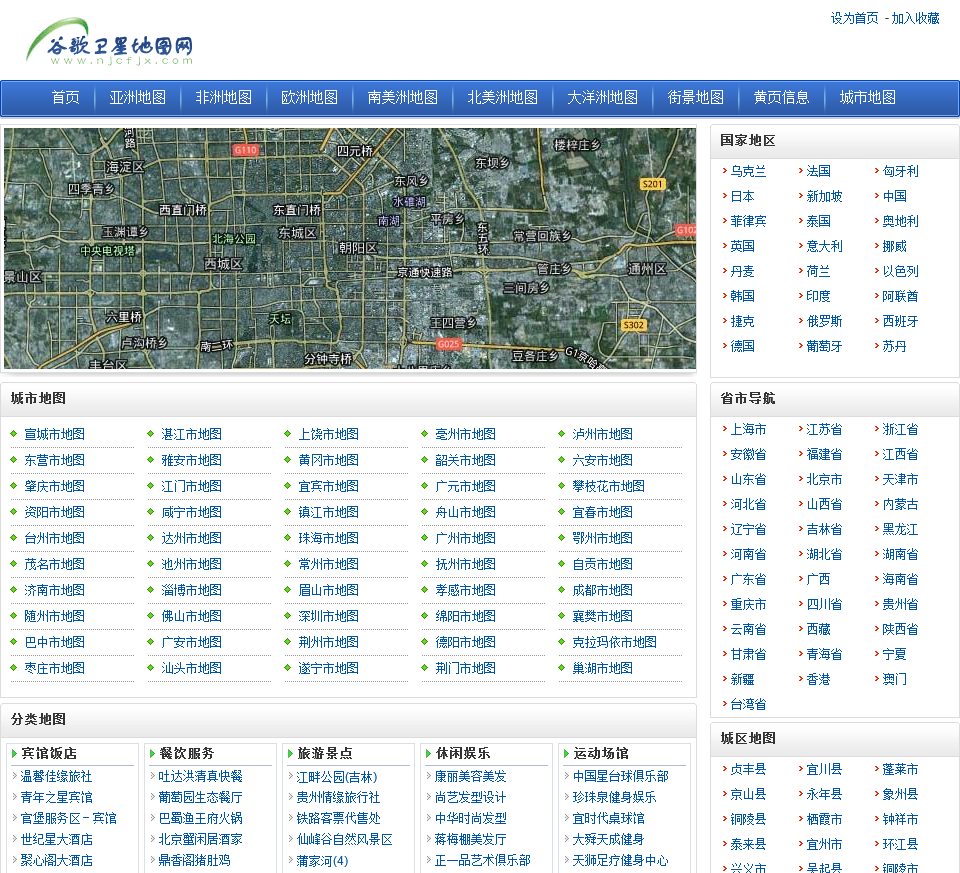Open the 成都市地图 city link
The image size is (960, 873).
click(x=602, y=590)
